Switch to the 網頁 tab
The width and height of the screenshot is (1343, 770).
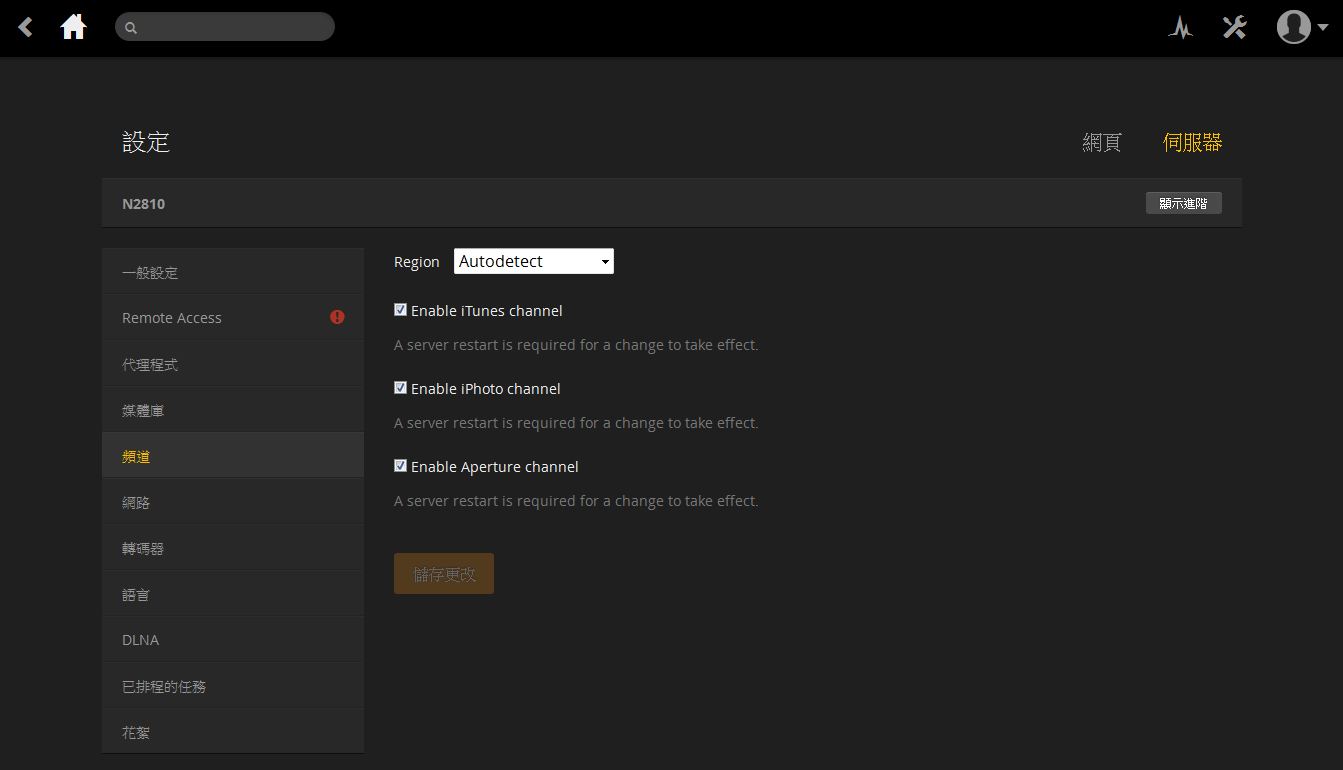click(1102, 143)
